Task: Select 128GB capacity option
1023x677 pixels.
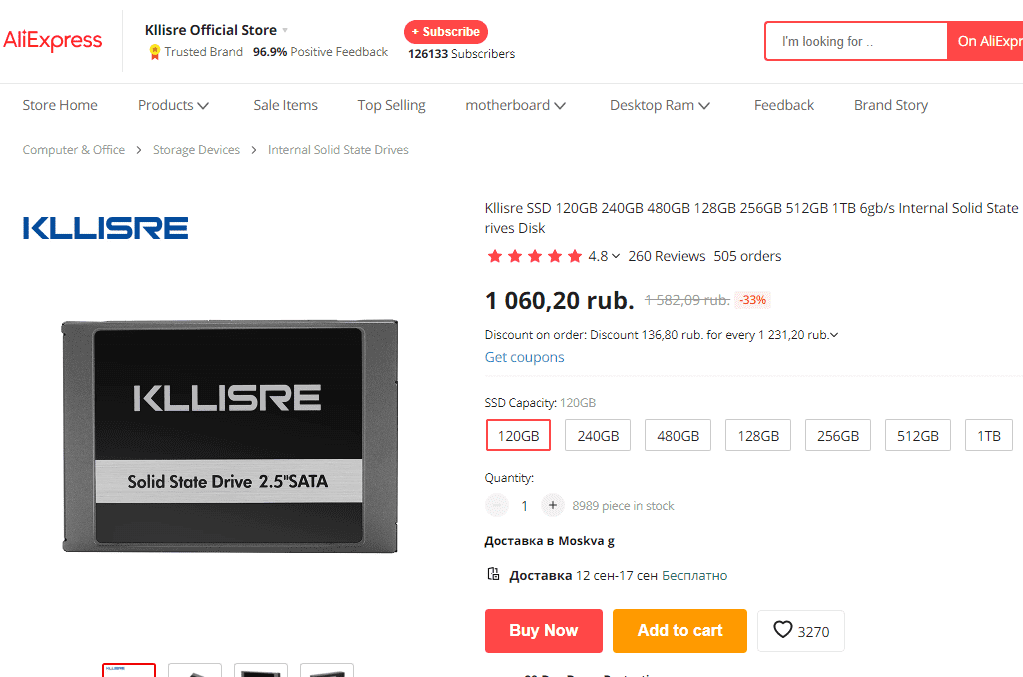Action: [757, 435]
